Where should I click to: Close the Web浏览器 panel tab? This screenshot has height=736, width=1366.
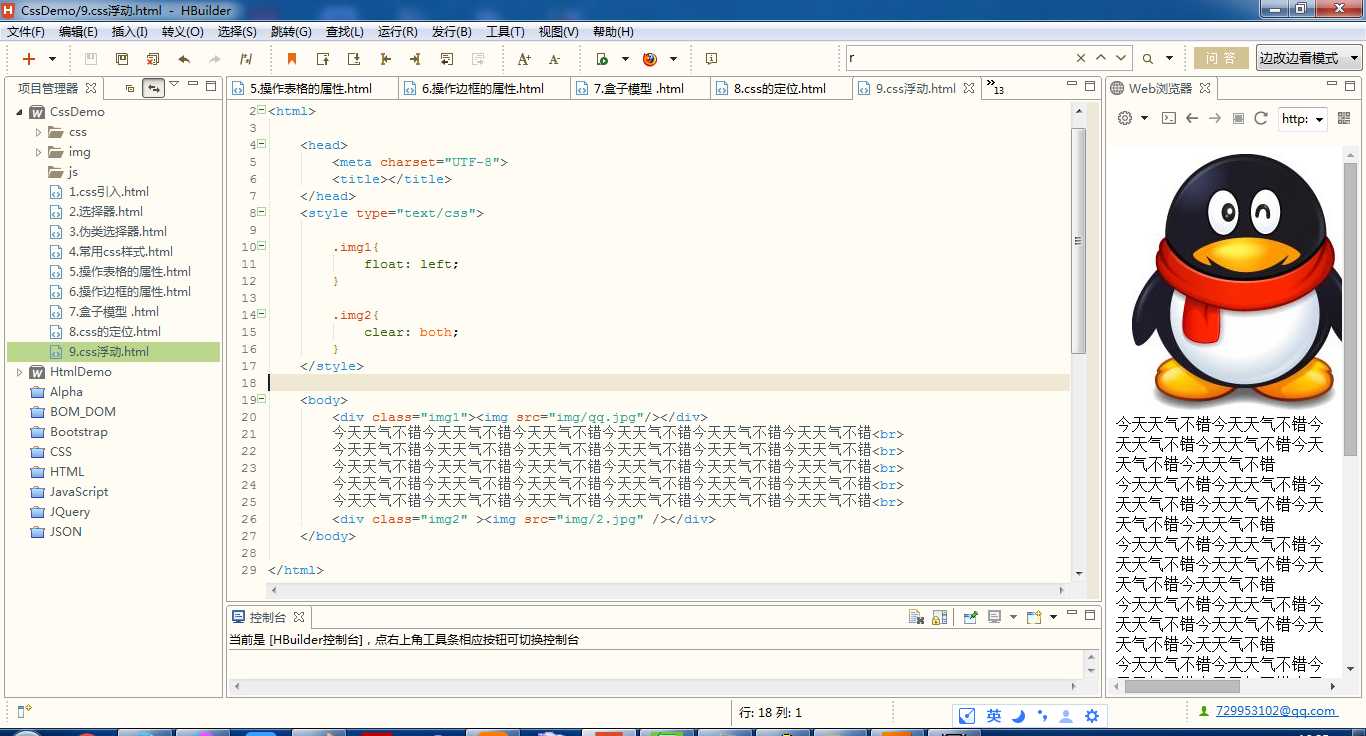point(1205,88)
